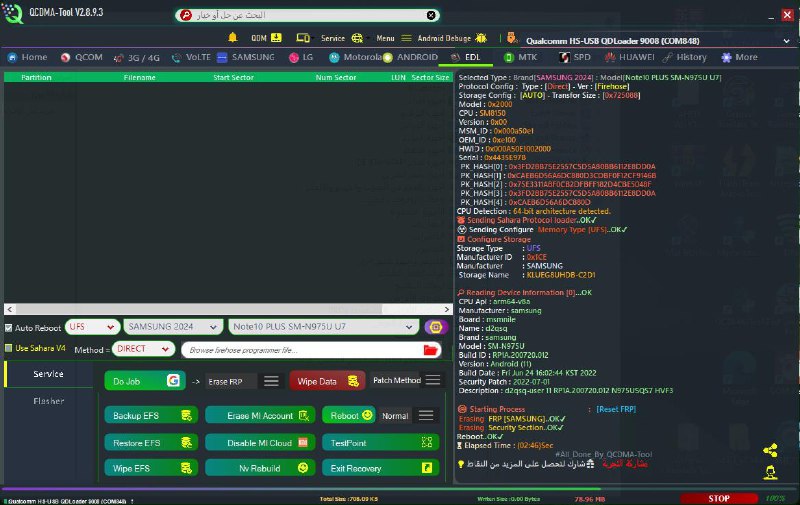This screenshot has height=505, width=800.
Task: Click the red STOP button
Action: (x=718, y=498)
